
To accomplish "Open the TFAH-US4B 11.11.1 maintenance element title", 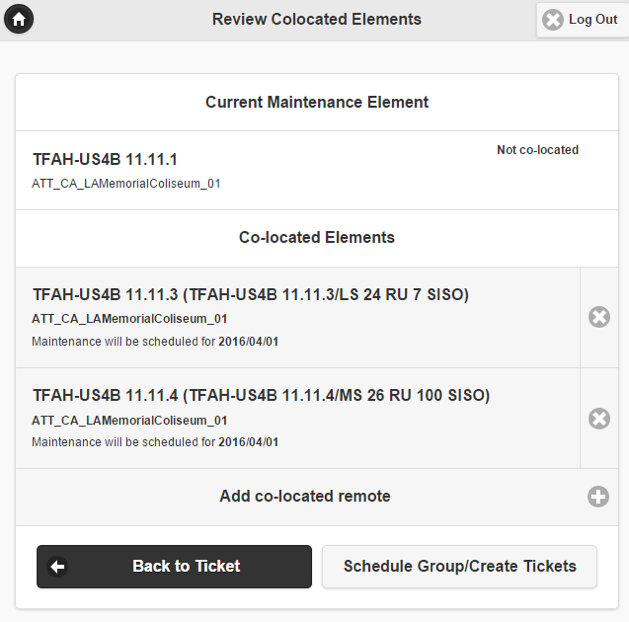I will pos(105,160).
